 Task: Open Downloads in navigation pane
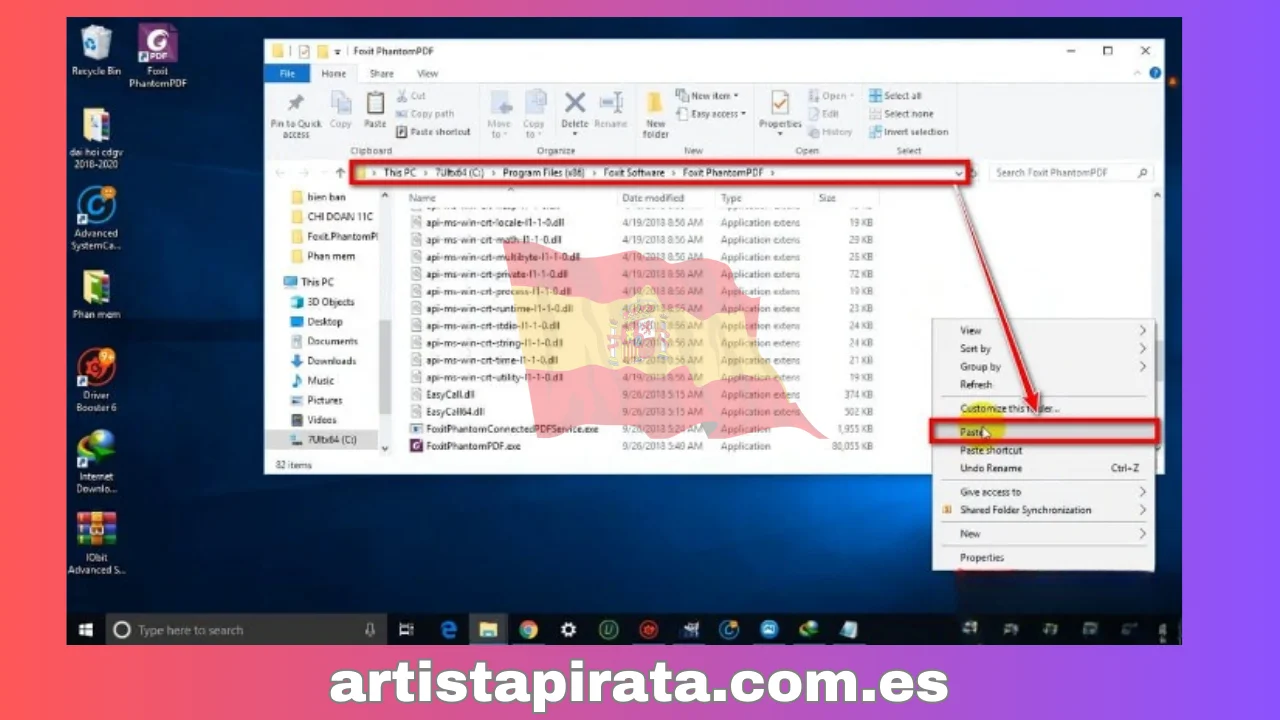(x=323, y=361)
